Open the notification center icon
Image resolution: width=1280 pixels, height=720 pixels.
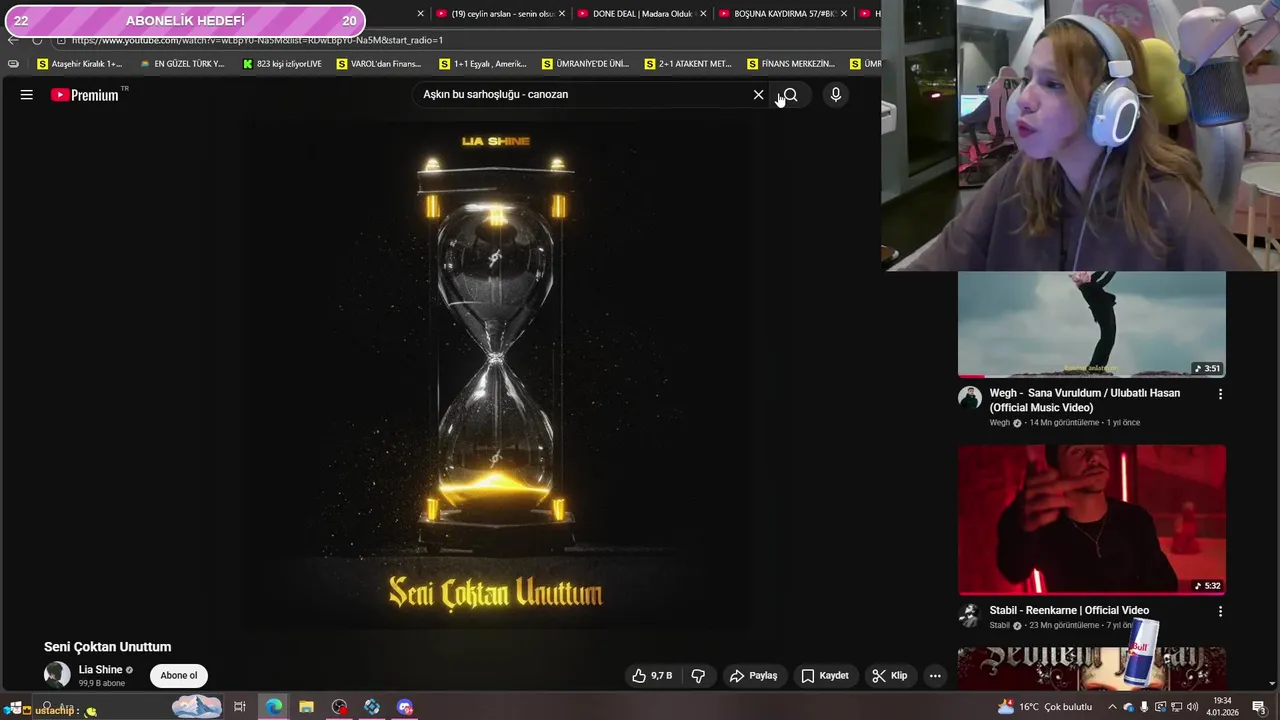pyautogui.click(x=1258, y=707)
